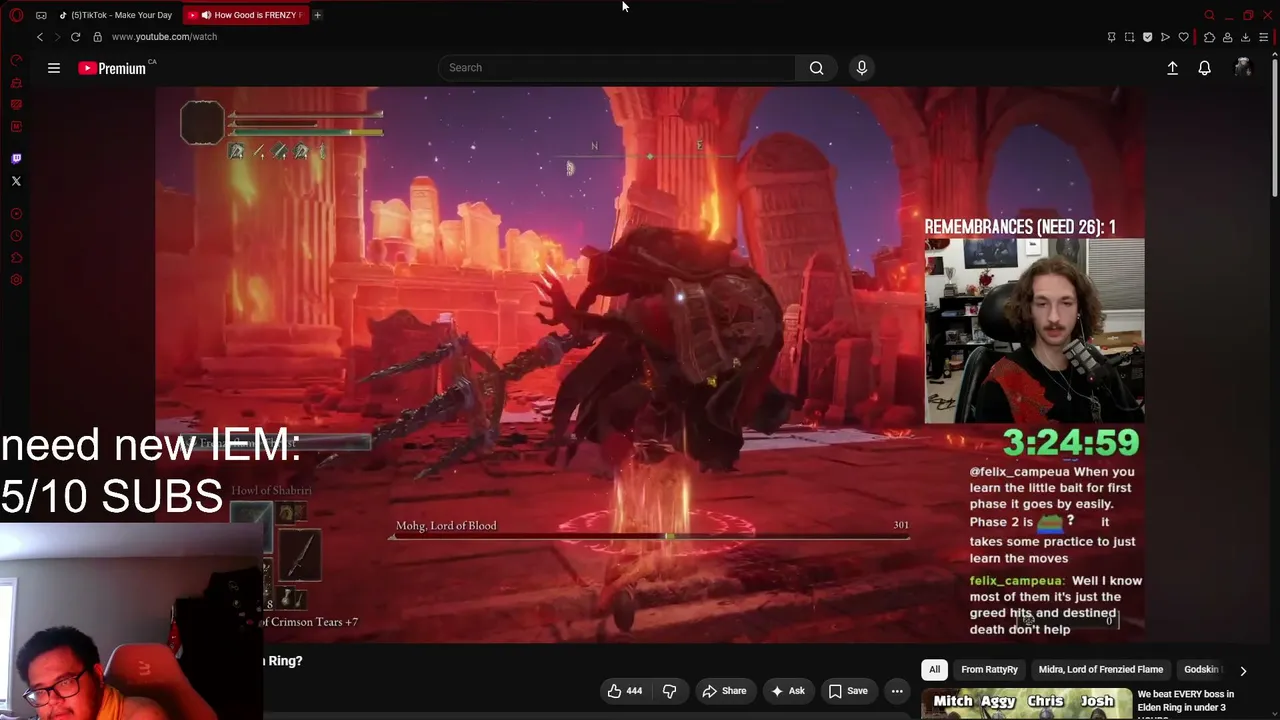The image size is (1280, 720).
Task: Click the YouTube Search box
Action: click(617, 68)
